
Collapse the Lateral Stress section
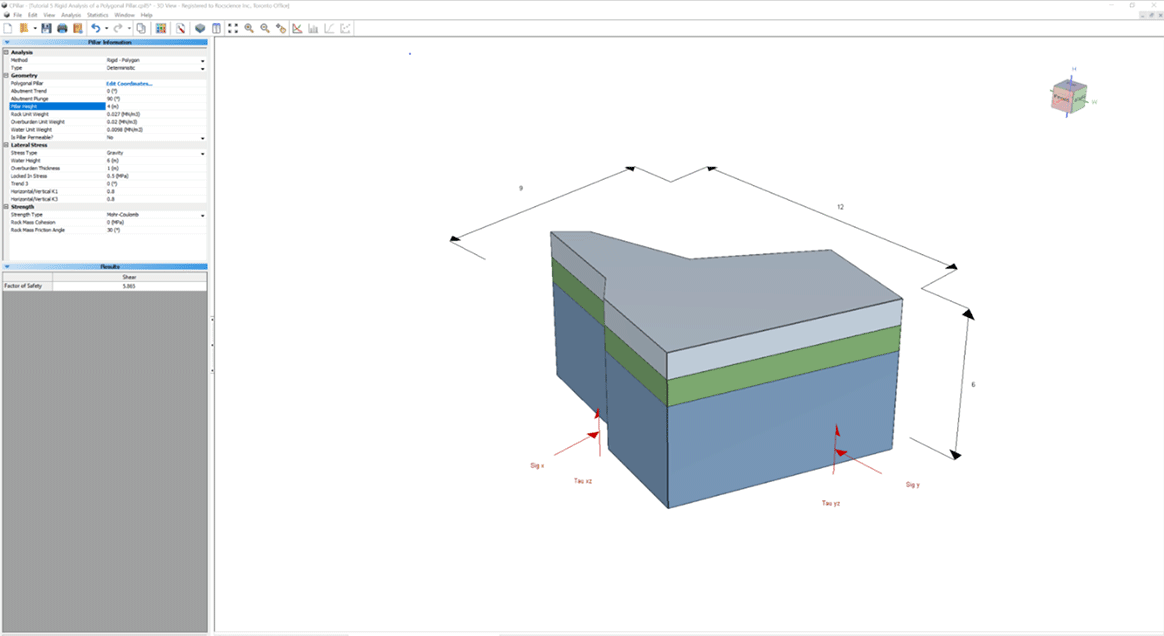pyautogui.click(x=6, y=145)
